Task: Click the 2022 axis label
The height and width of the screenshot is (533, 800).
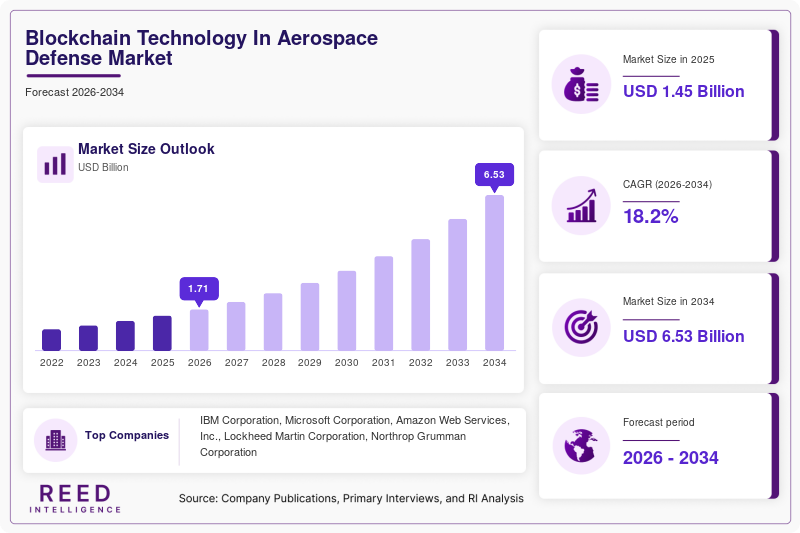Action: (52, 363)
